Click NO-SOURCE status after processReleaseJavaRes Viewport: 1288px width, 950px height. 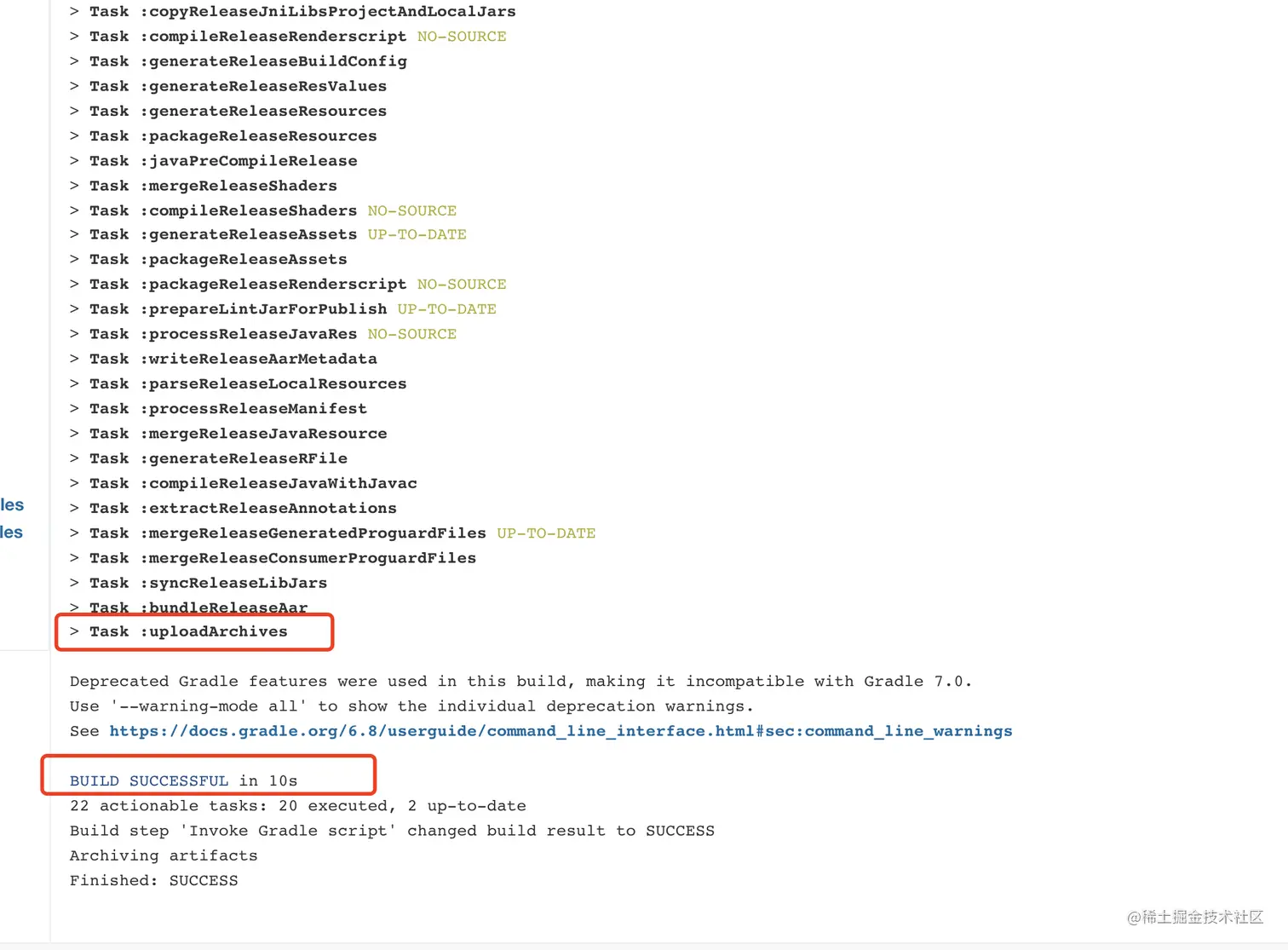[x=412, y=334]
